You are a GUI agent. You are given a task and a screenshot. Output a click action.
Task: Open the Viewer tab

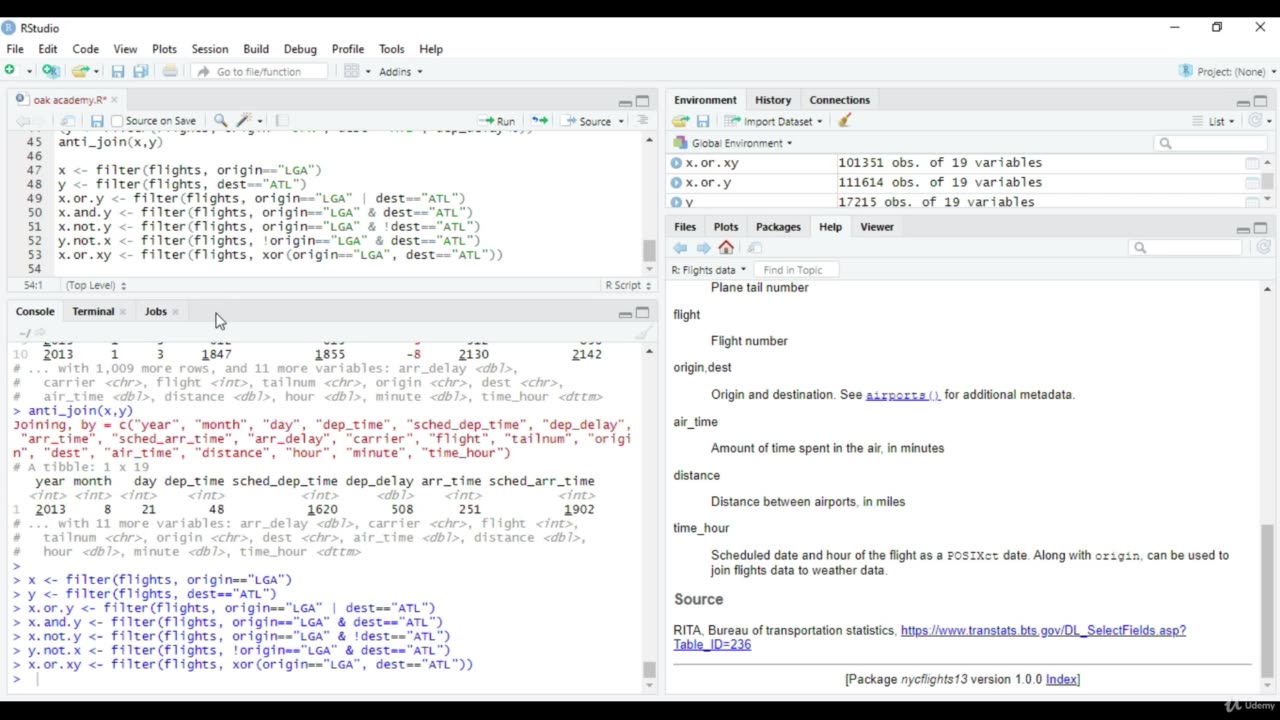pyautogui.click(x=877, y=227)
